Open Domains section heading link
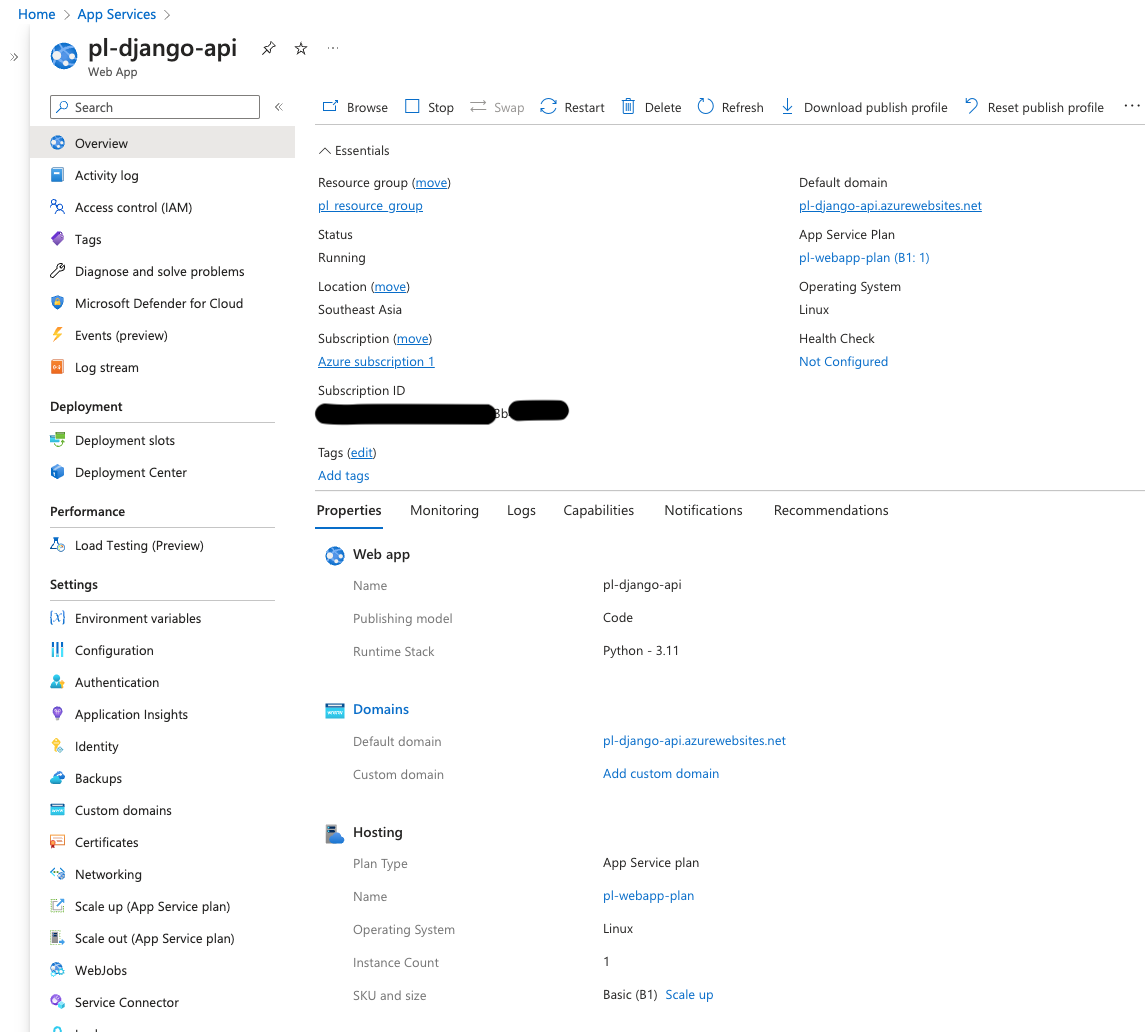The image size is (1145, 1032). [x=380, y=709]
